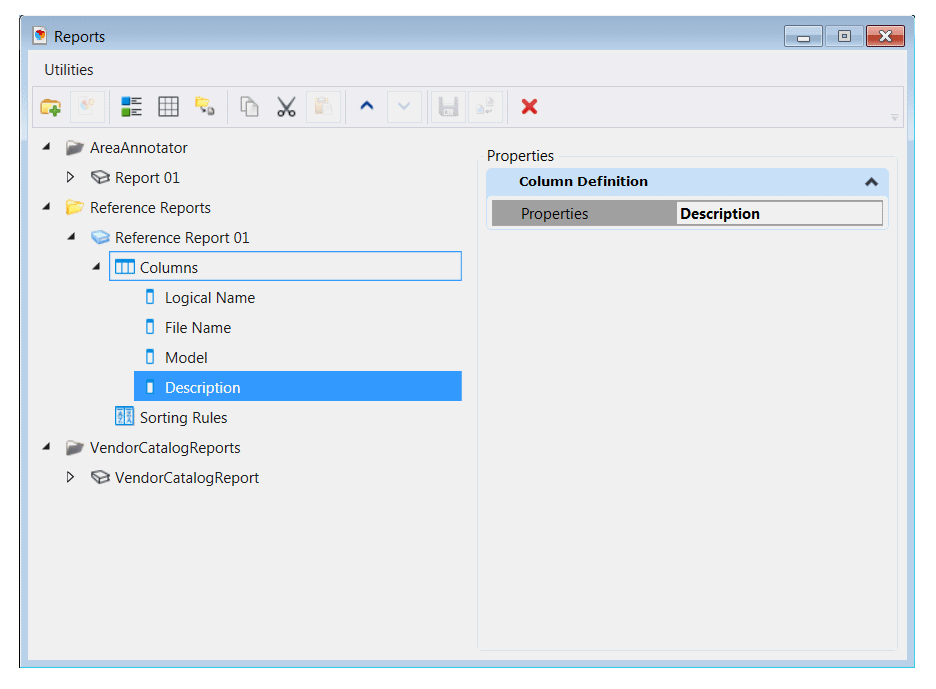Click the Report 01 report icon

pos(100,177)
